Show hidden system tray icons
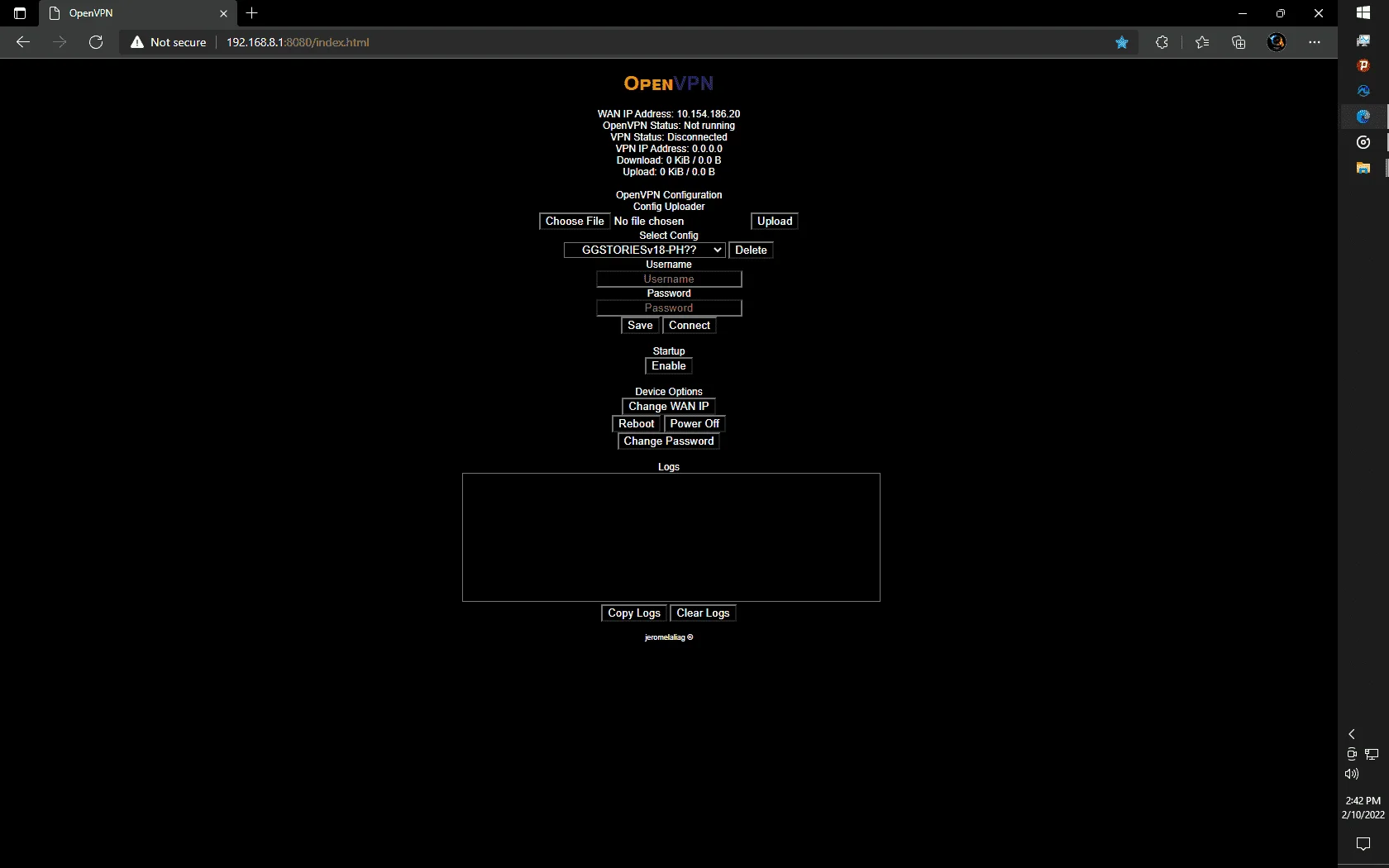Image resolution: width=1389 pixels, height=868 pixels. 1352,734
